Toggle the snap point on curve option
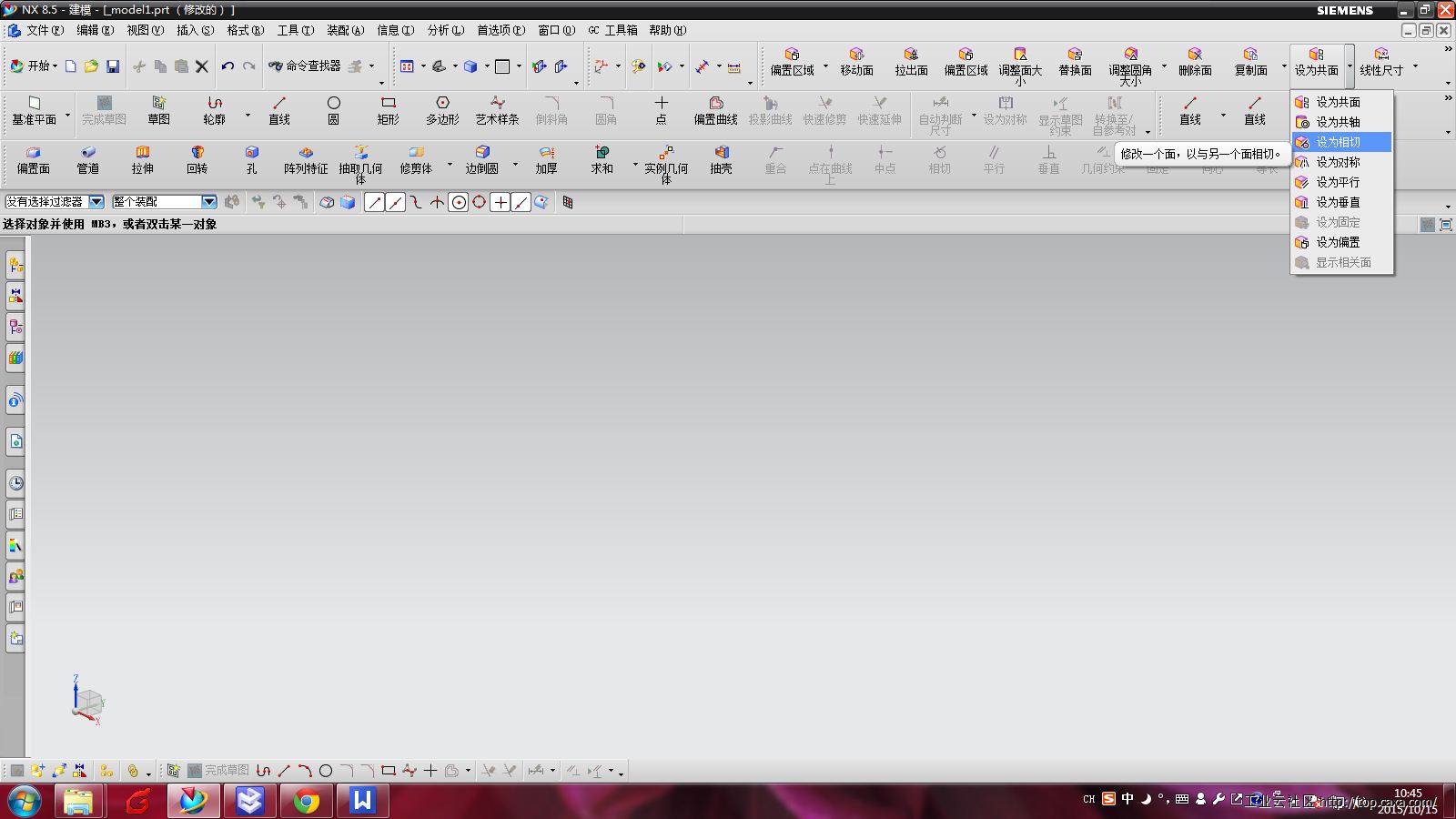The image size is (1456, 819). 521,202
